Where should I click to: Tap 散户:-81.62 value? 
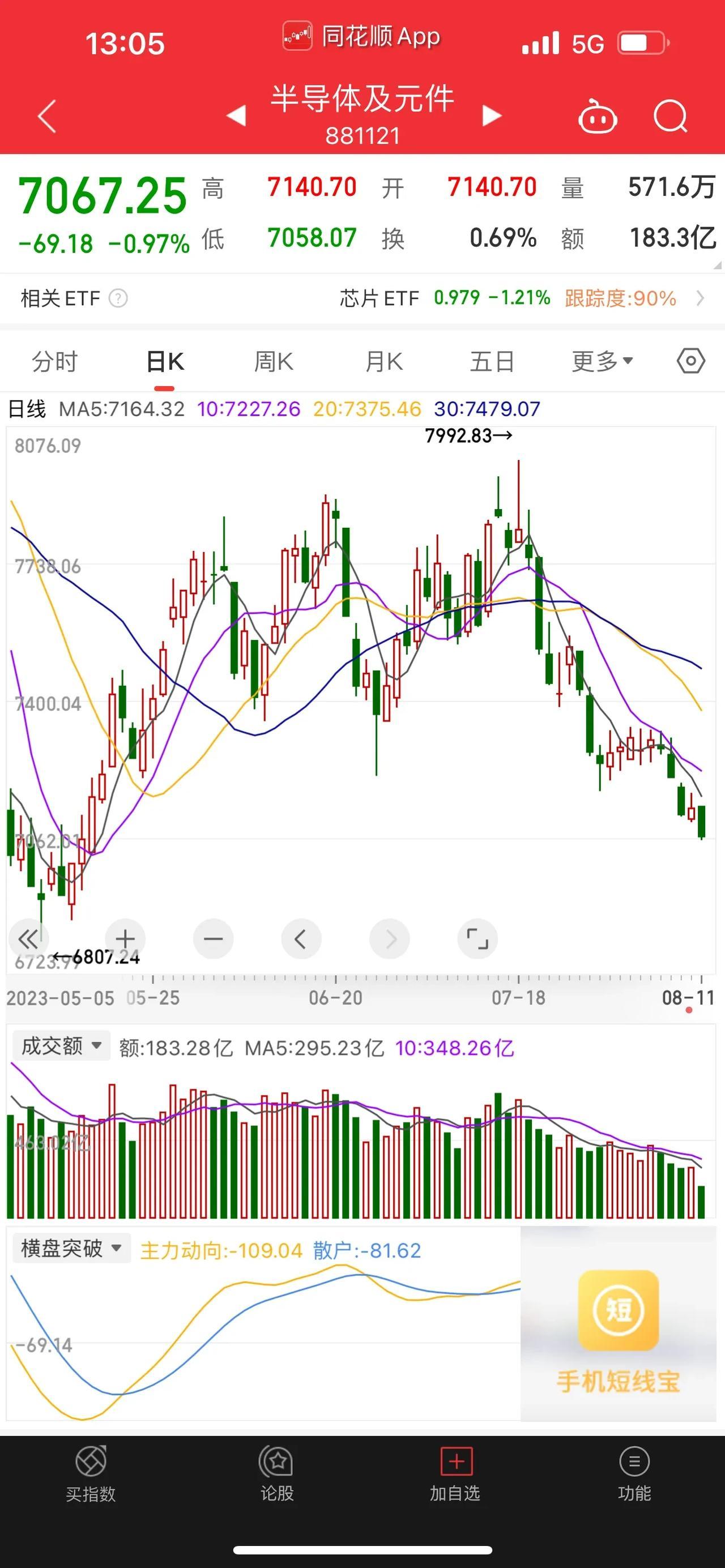click(x=367, y=1250)
